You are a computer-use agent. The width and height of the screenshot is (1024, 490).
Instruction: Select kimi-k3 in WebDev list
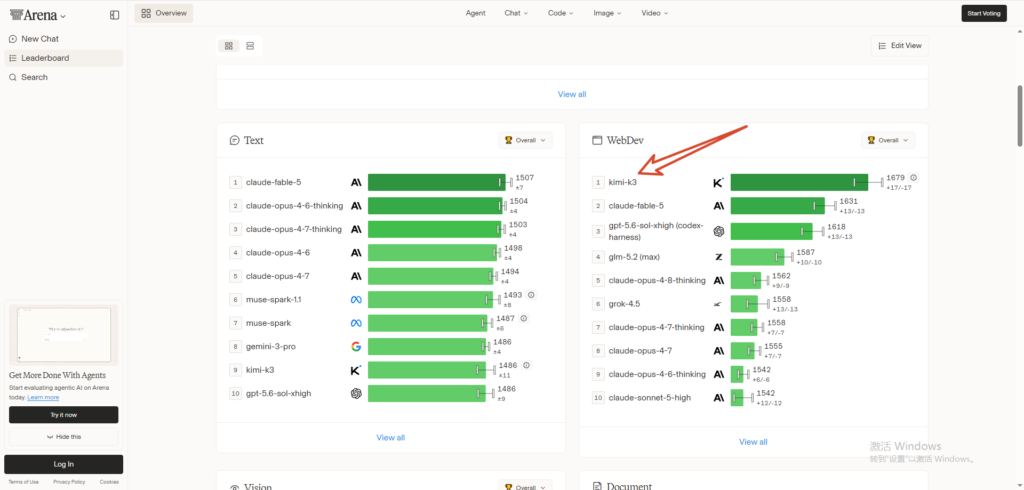(x=622, y=182)
